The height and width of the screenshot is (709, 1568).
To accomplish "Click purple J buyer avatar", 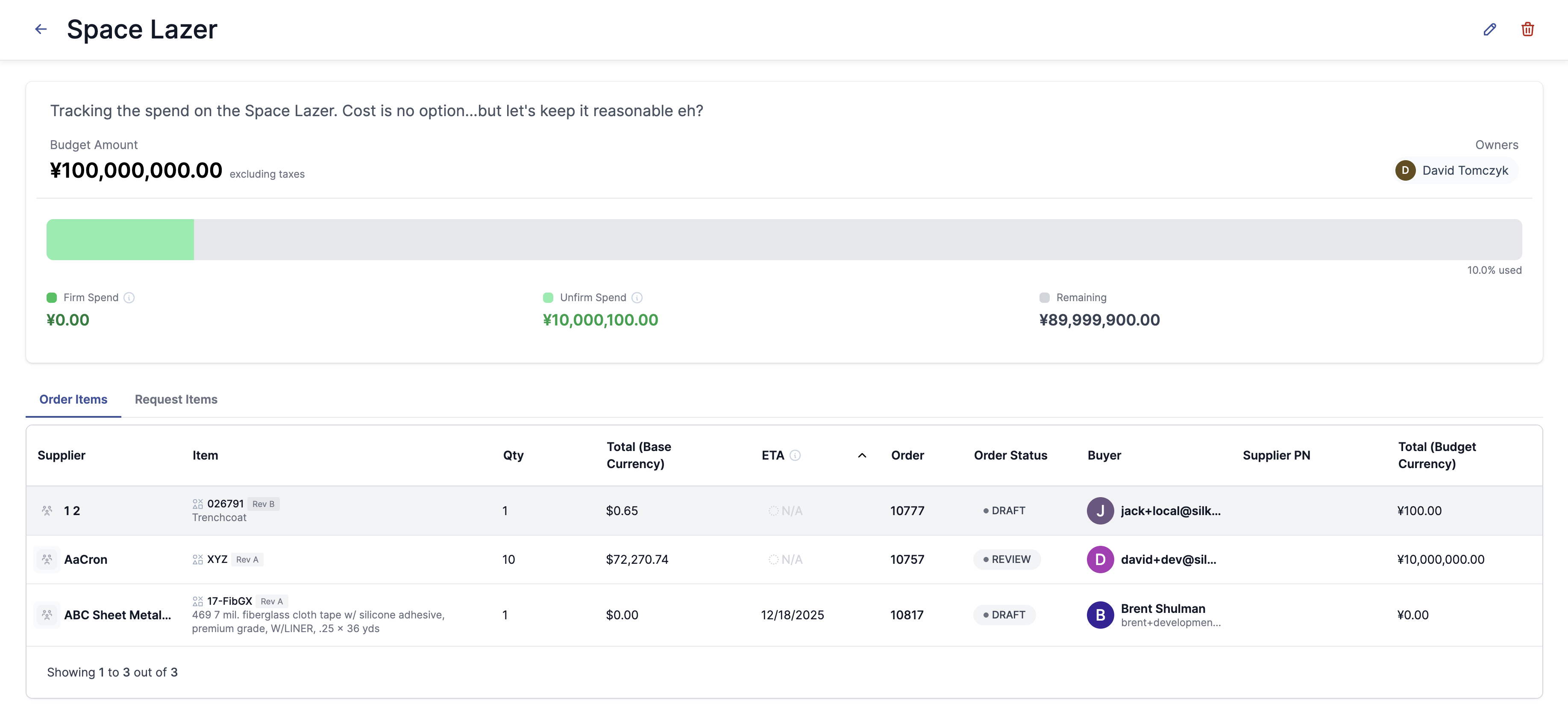I will coord(1100,510).
